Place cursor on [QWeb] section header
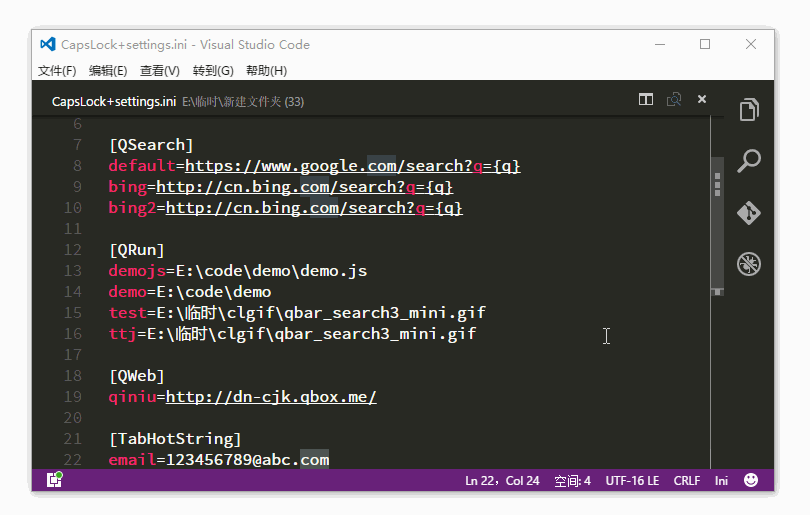The width and height of the screenshot is (810, 515). tap(136, 376)
